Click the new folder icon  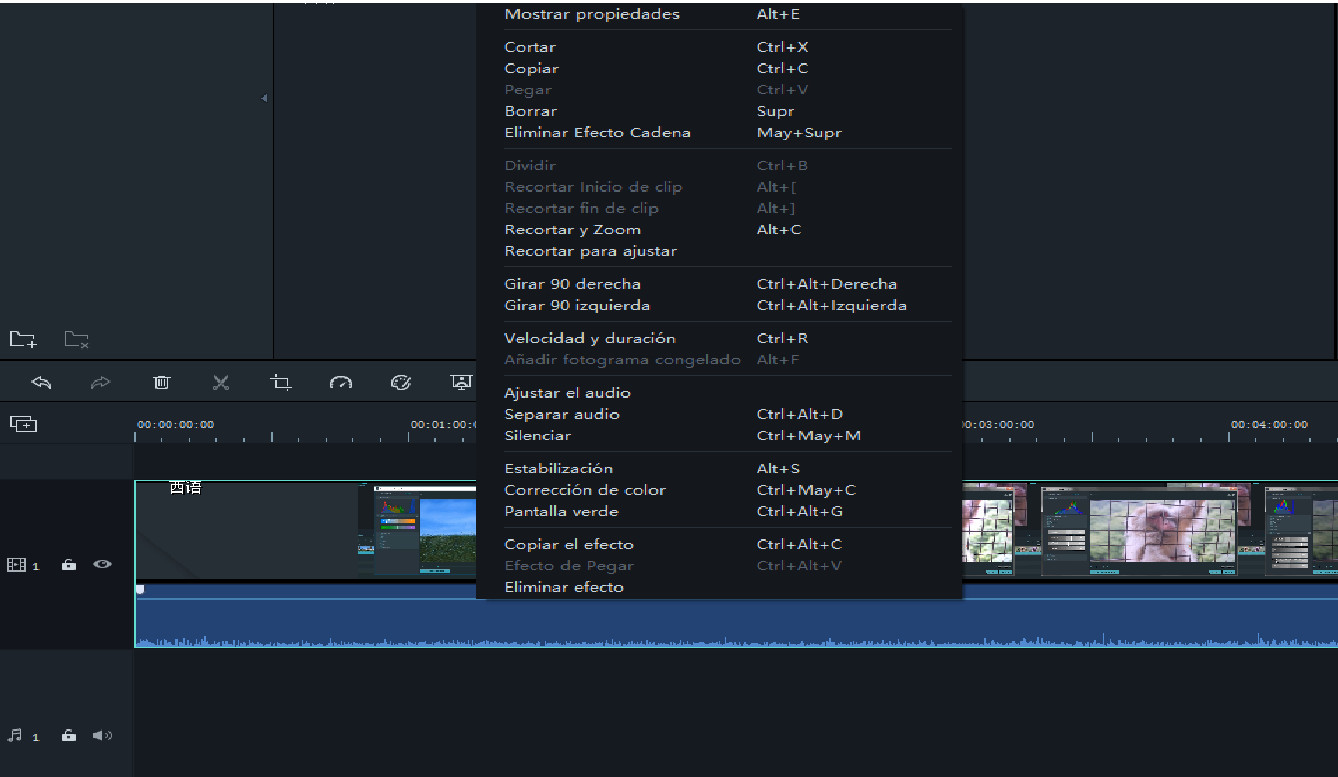[23, 339]
